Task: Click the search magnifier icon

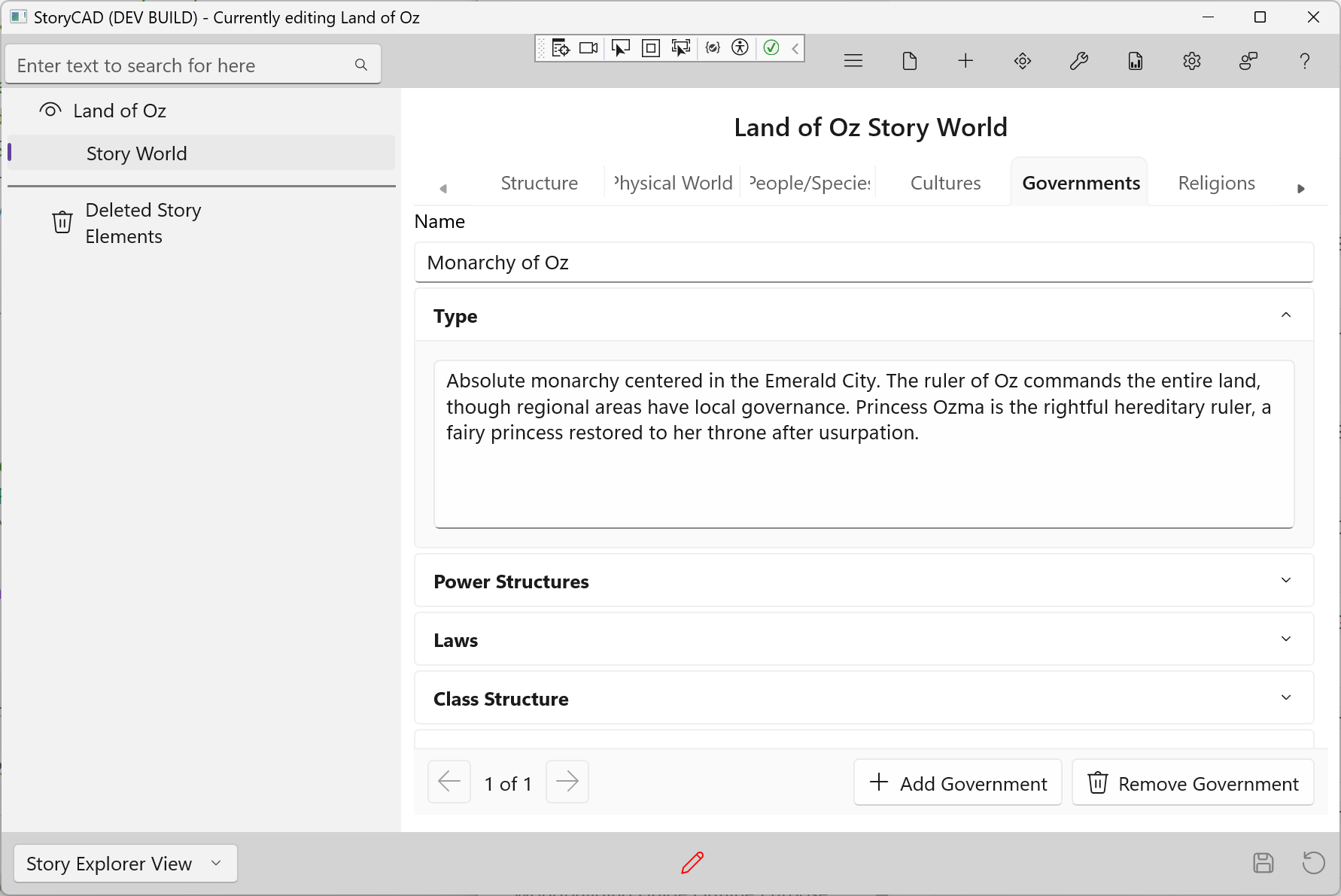Action: tap(361, 65)
